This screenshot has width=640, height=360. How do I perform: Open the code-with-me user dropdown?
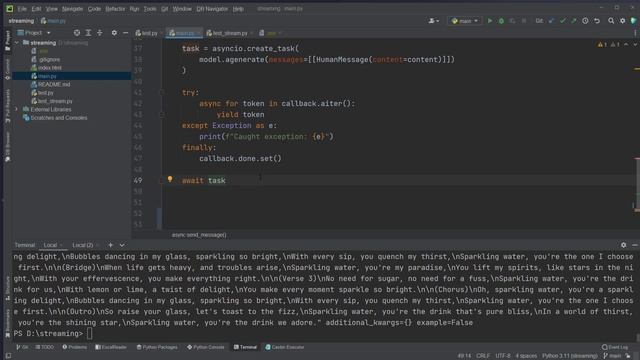[434, 21]
